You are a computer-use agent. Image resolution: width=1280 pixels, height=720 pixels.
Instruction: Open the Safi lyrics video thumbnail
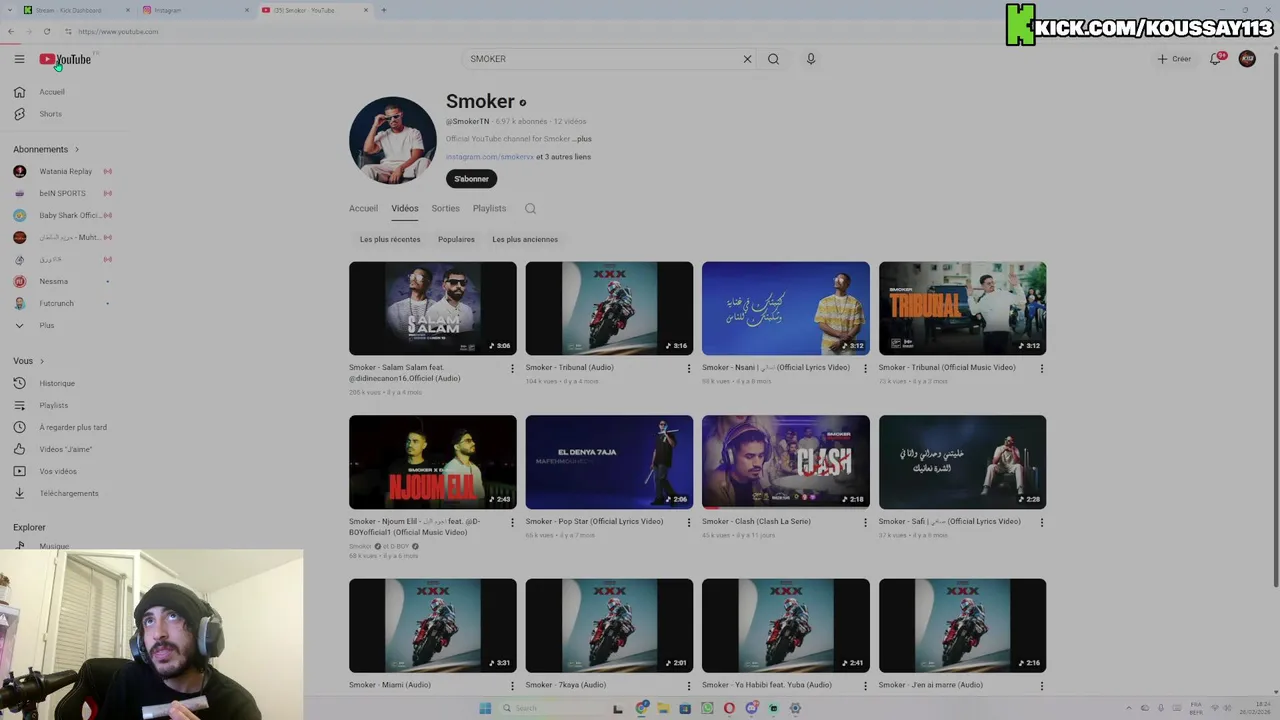[x=962, y=462]
